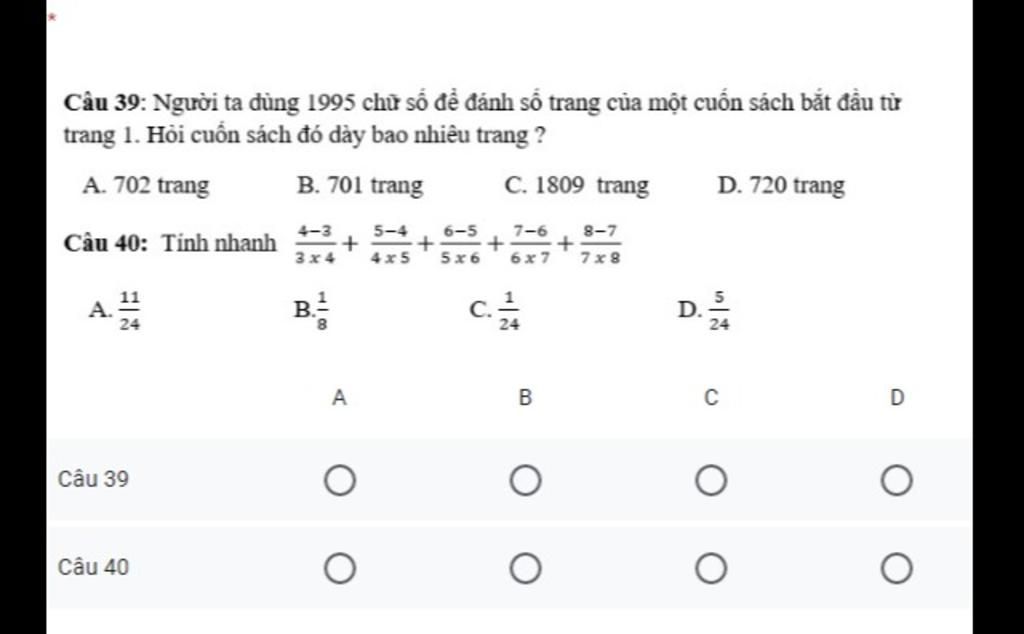Viewport: 1024px width, 634px height.
Task: Mark option D in Câu 39 row
Action: point(896,481)
